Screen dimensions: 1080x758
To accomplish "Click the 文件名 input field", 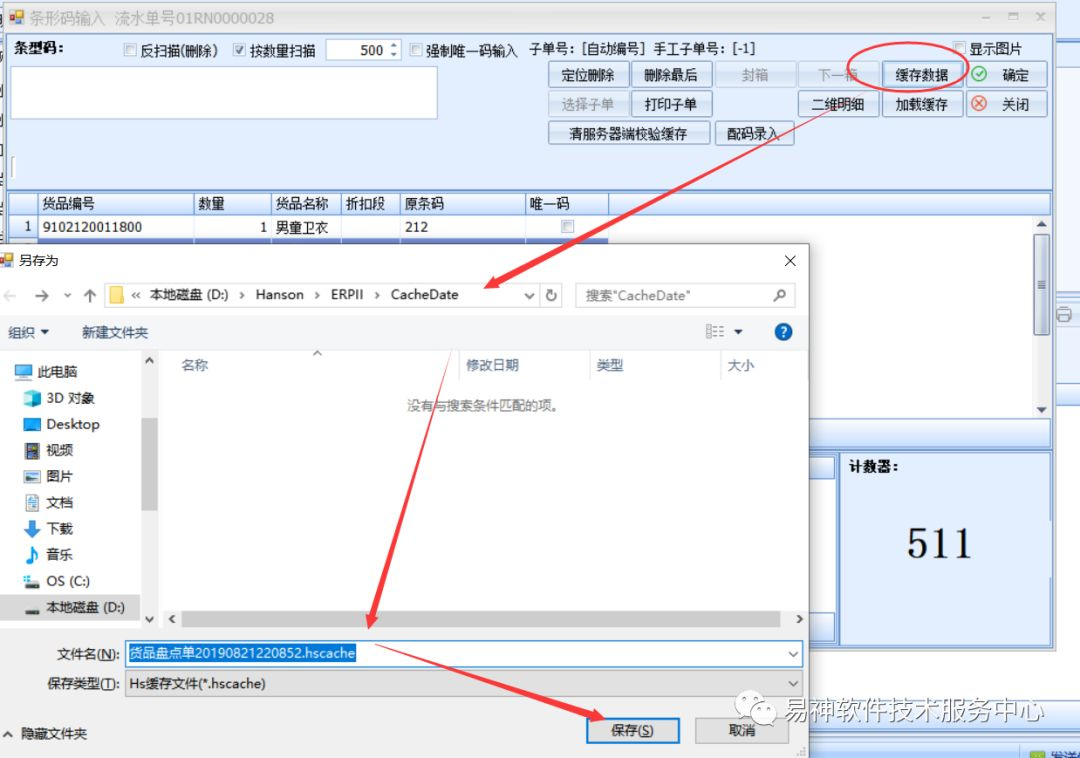I will coord(460,654).
